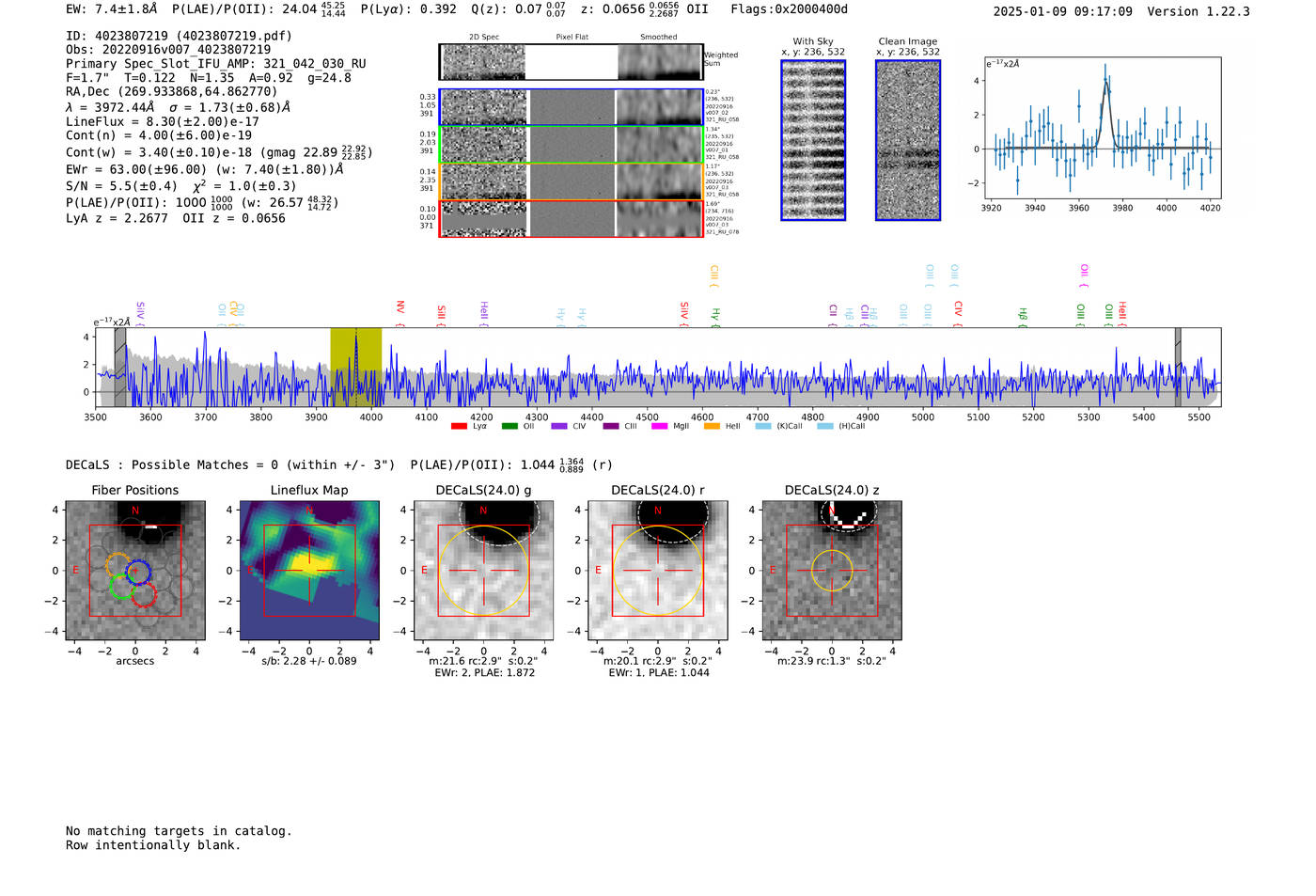Open the Weighted Sum 2D spectrum strip
This screenshot has height=896, width=1316.
tap(572, 62)
